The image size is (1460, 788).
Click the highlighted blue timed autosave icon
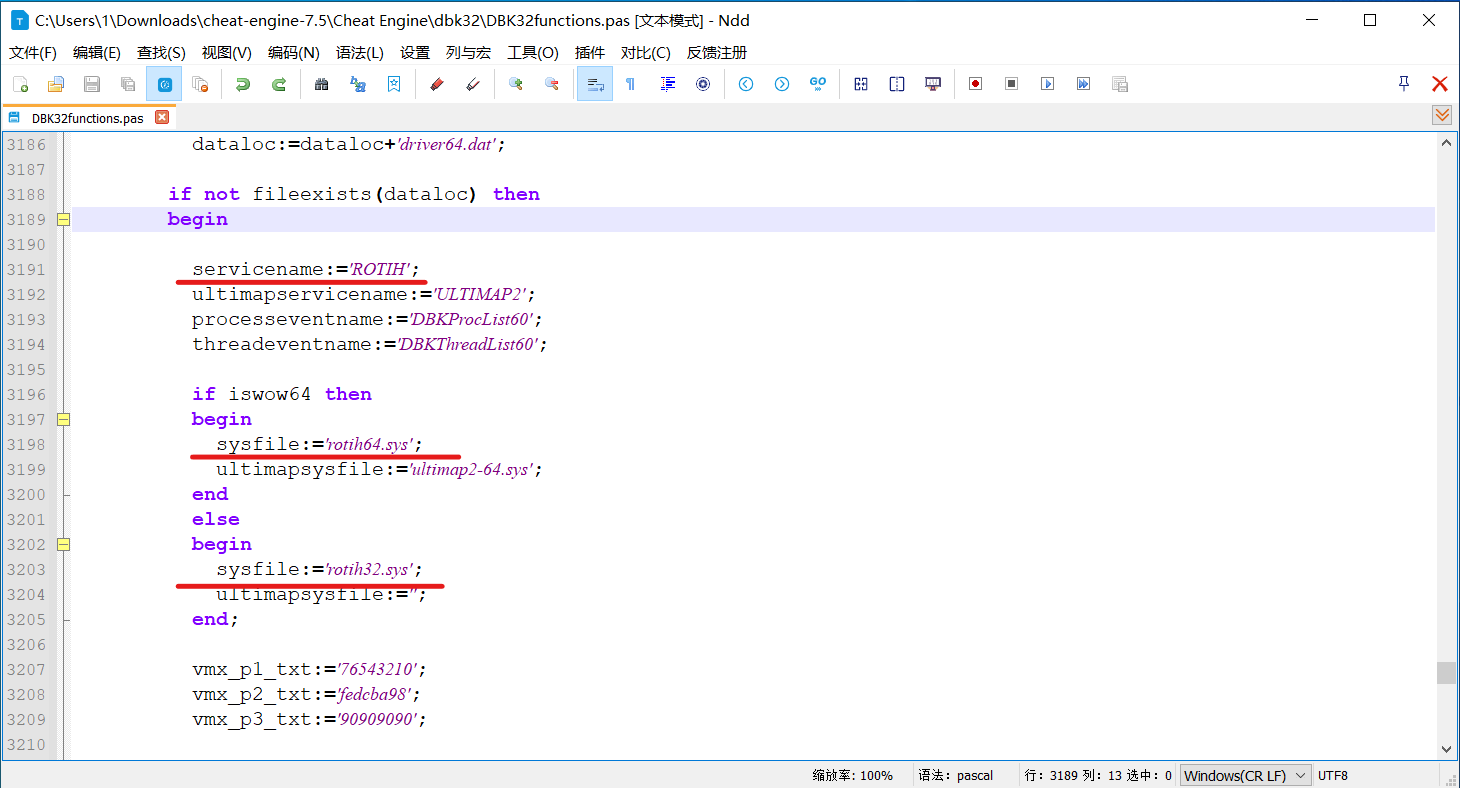[x=164, y=84]
